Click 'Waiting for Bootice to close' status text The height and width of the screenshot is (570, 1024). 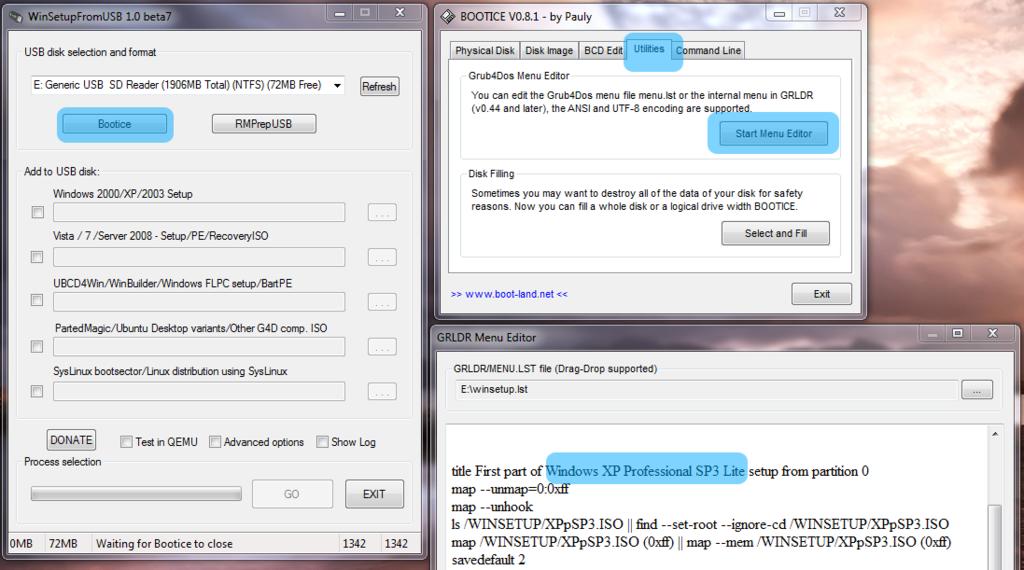[x=164, y=544]
